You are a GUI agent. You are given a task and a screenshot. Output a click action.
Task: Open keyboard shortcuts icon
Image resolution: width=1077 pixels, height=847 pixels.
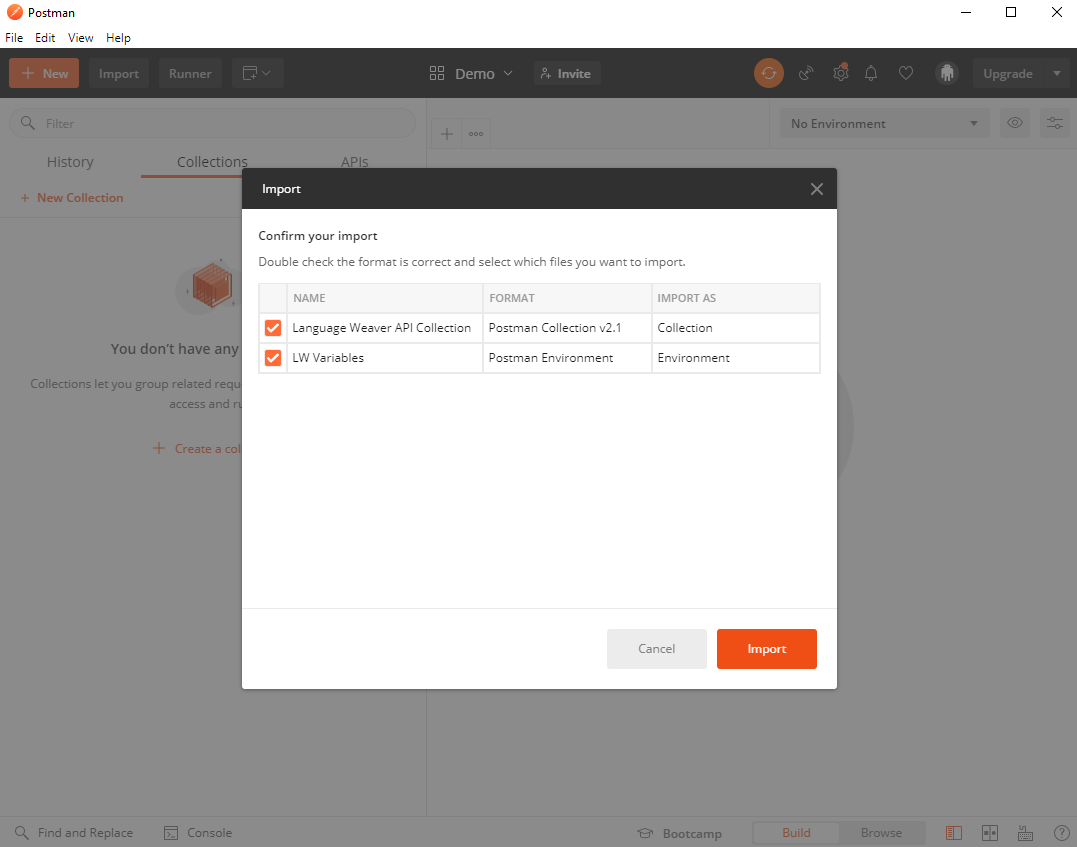[x=1025, y=833]
